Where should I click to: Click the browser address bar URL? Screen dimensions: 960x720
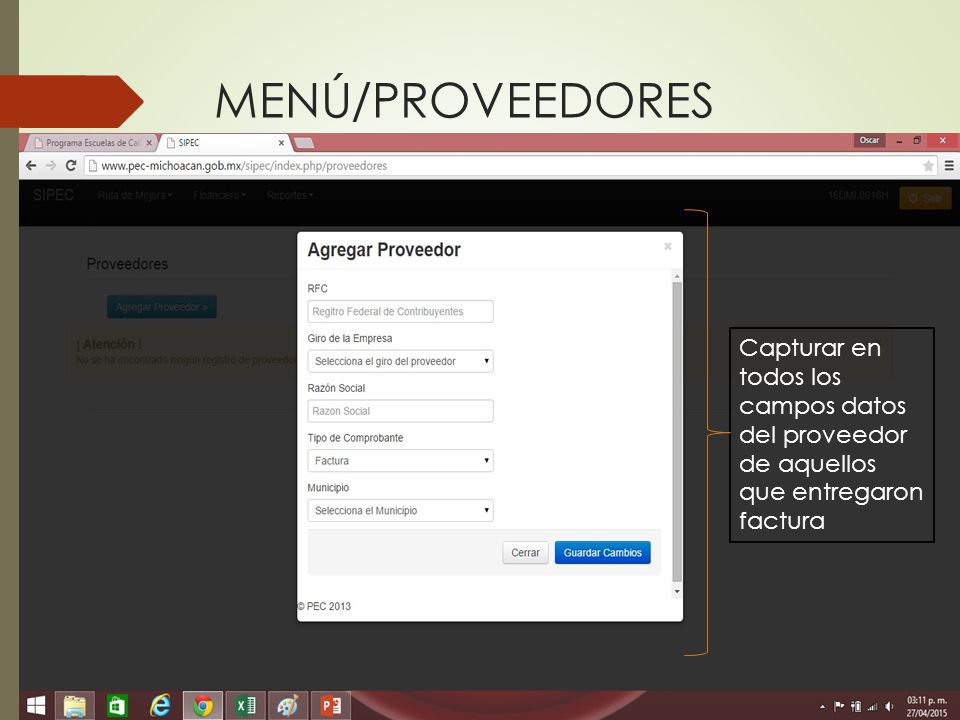244,165
